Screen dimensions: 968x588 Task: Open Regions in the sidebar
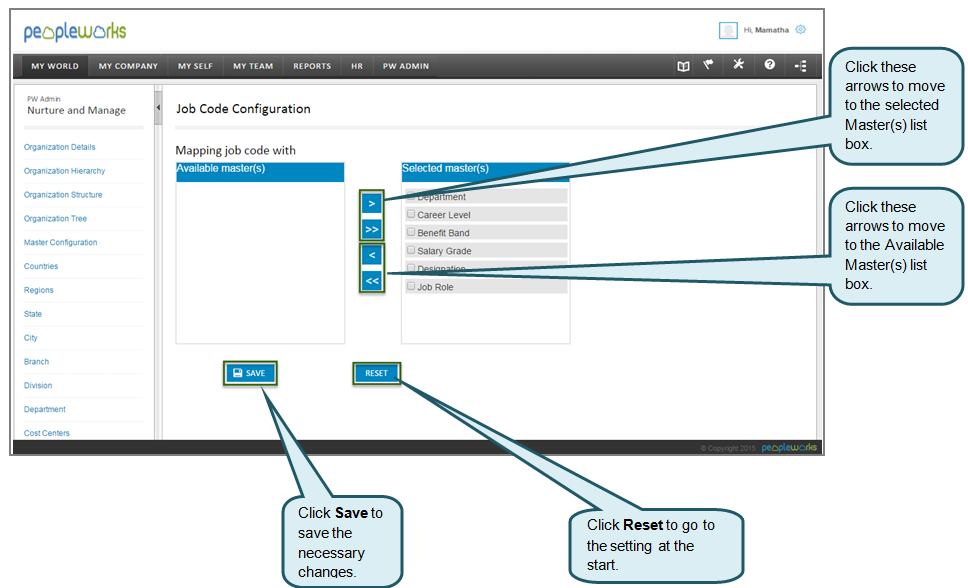click(39, 290)
